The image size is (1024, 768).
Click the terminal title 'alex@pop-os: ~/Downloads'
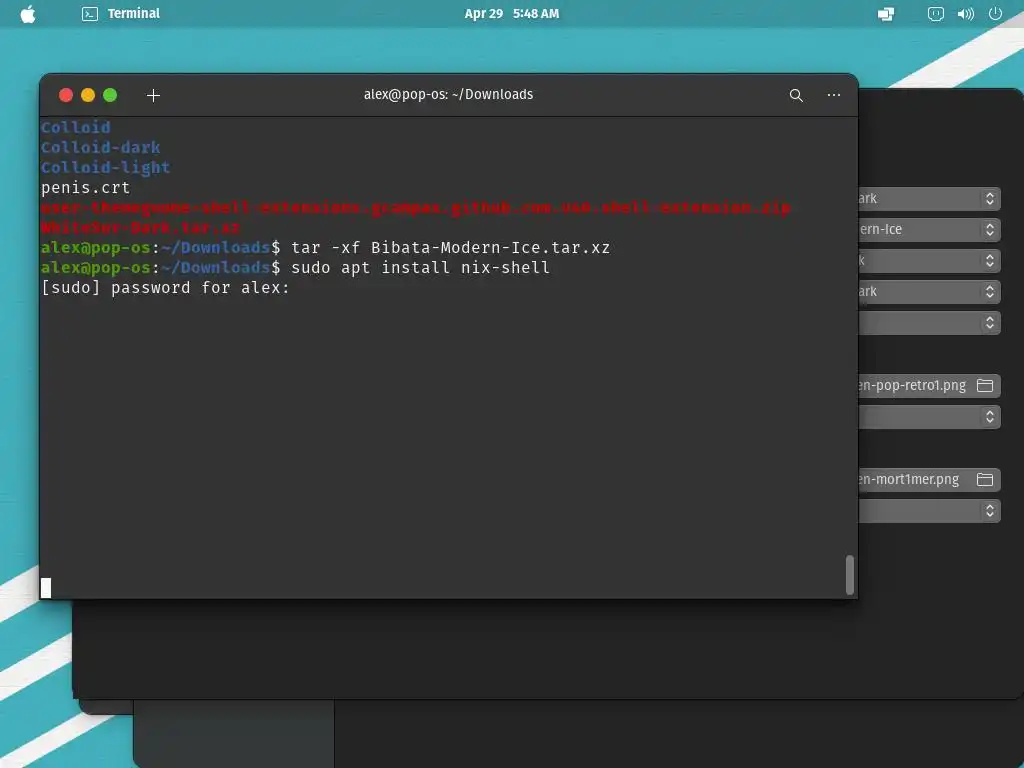[x=448, y=95]
